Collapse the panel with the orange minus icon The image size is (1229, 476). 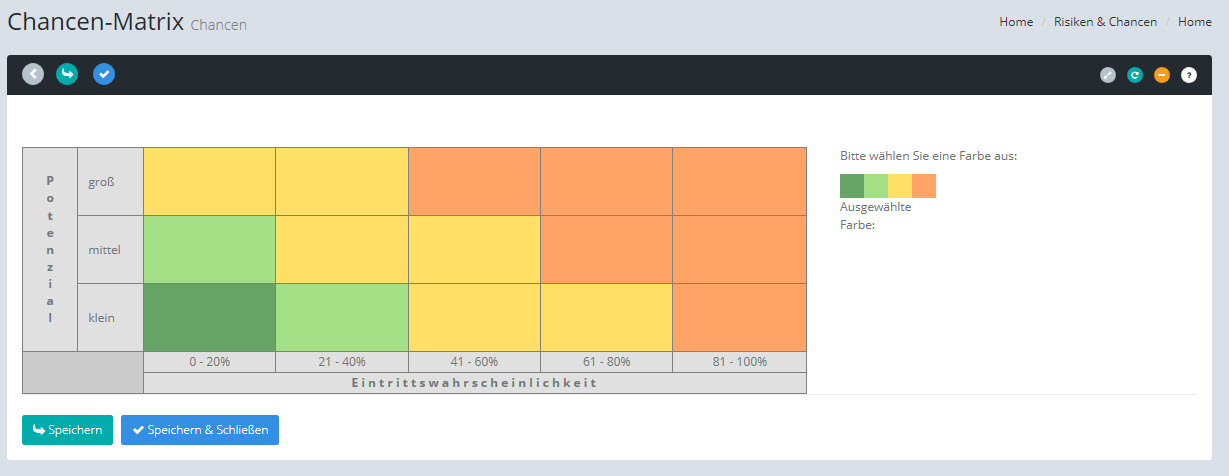1162,75
